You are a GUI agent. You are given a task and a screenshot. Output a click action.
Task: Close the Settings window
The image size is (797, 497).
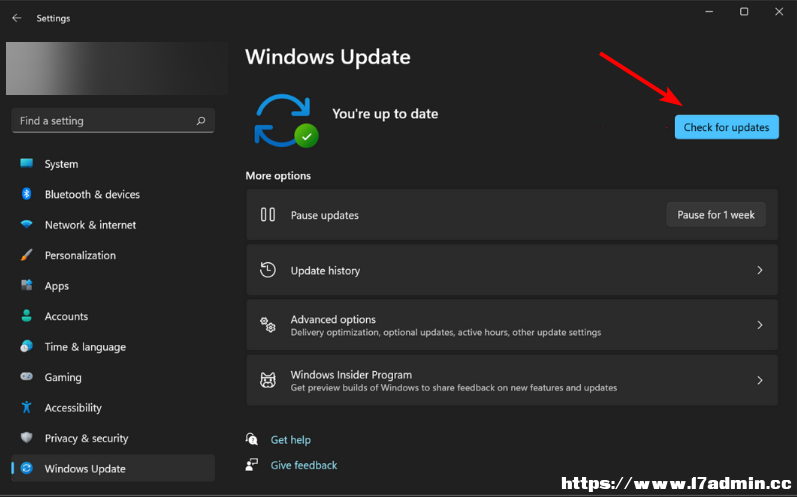point(779,11)
